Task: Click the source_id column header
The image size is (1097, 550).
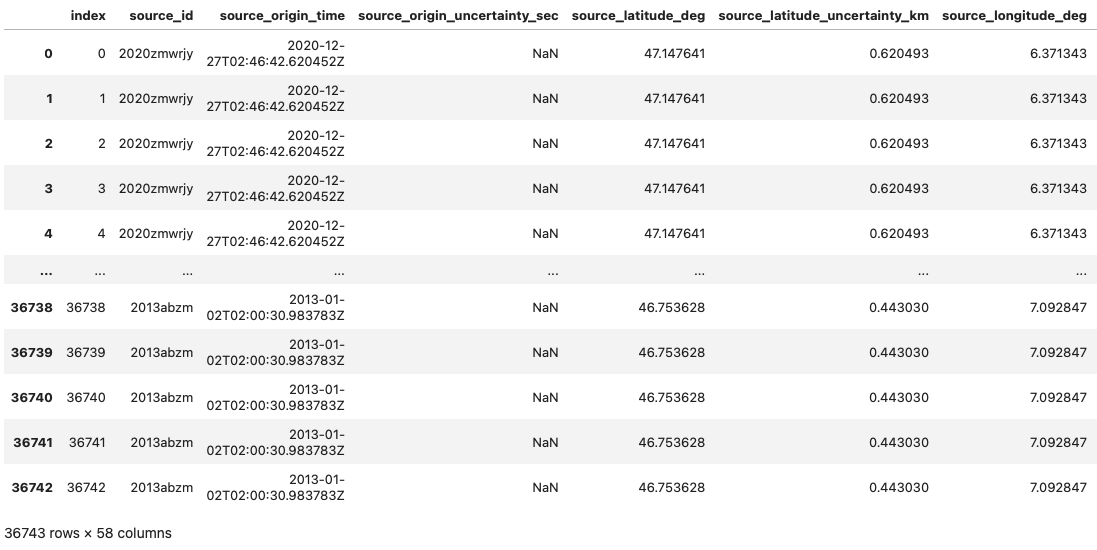Action: point(160,16)
